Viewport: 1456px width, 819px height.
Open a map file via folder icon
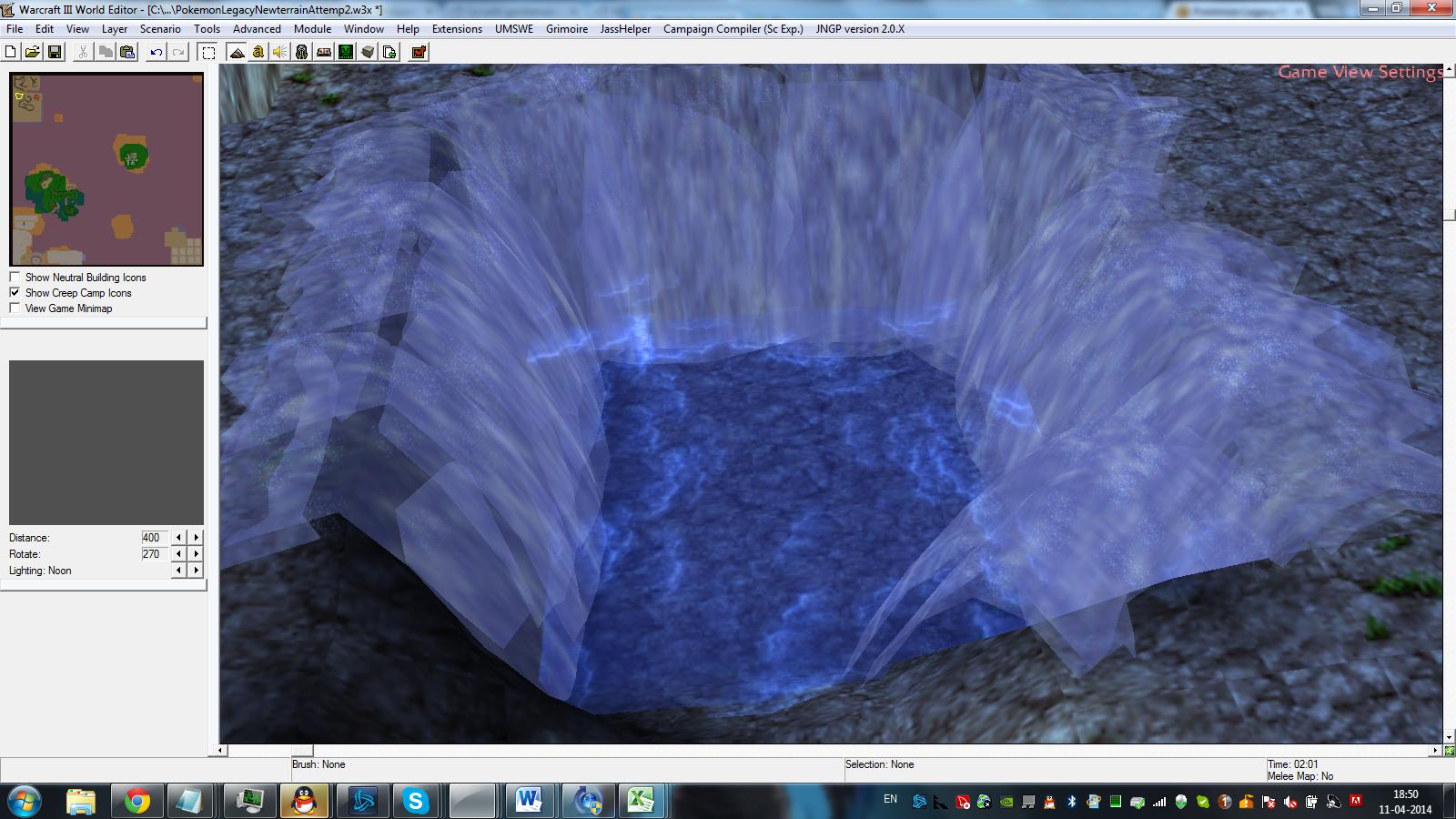pyautogui.click(x=33, y=53)
